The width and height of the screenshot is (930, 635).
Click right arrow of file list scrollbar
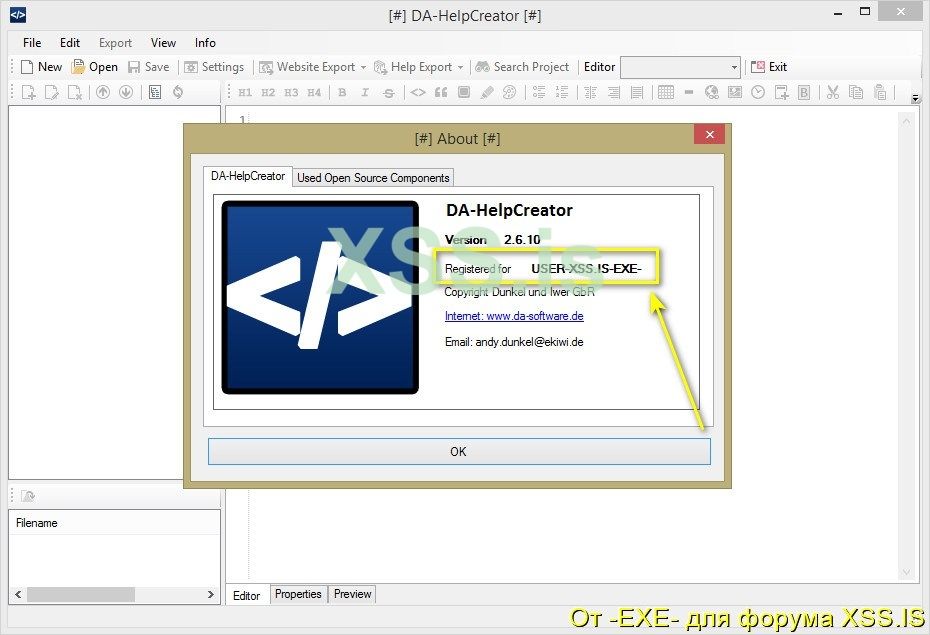click(x=211, y=594)
